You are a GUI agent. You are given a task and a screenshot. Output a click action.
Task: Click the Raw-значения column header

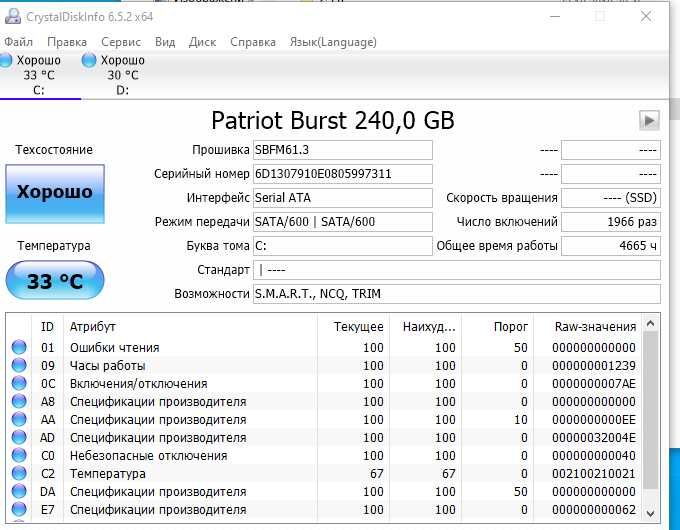[x=588, y=327]
